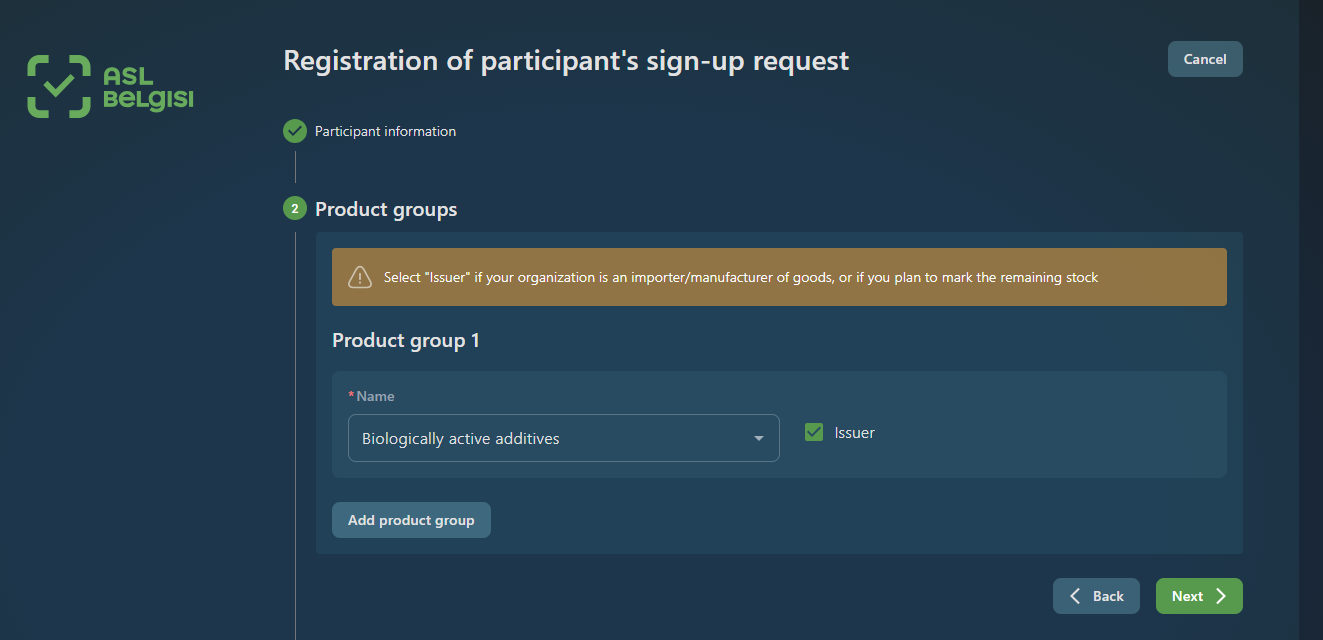This screenshot has width=1323, height=640.
Task: Click the Issuer checkbox label text
Action: 855,433
